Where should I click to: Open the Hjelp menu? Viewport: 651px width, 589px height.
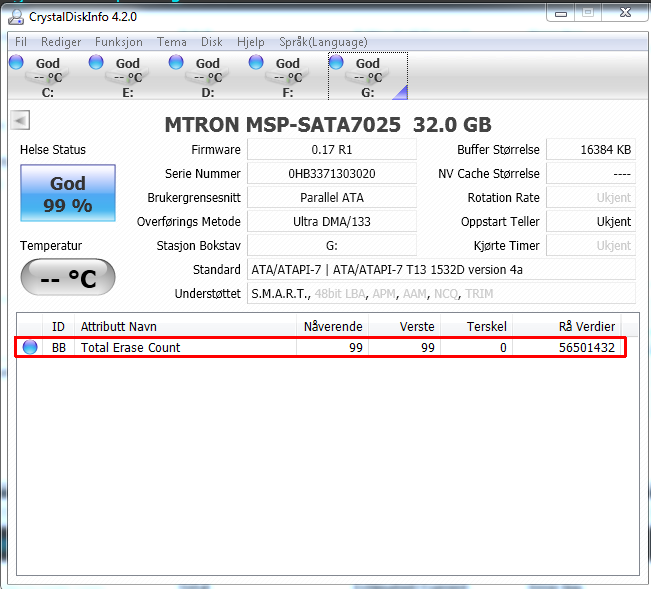251,42
